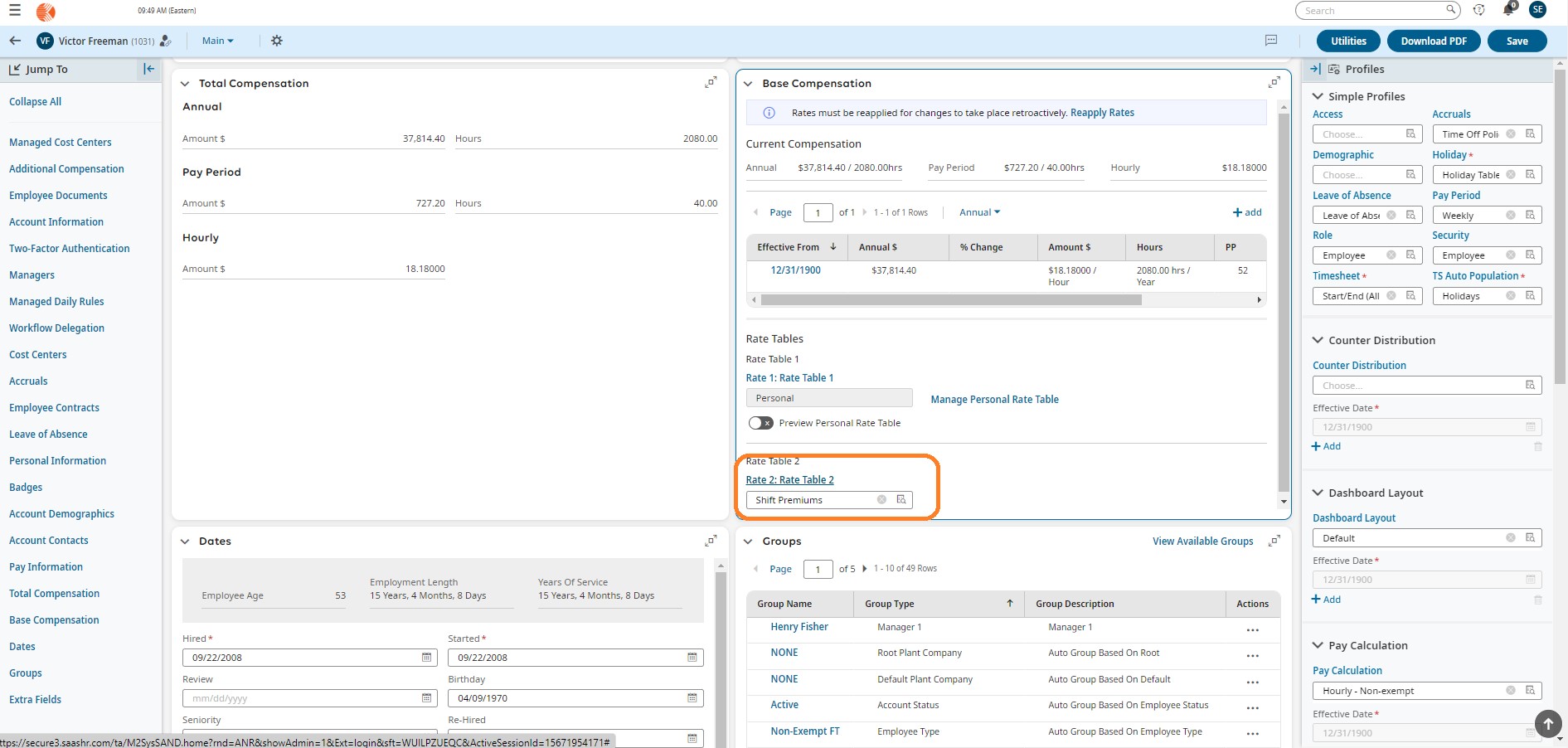Click the notifications bell icon

tap(1507, 10)
